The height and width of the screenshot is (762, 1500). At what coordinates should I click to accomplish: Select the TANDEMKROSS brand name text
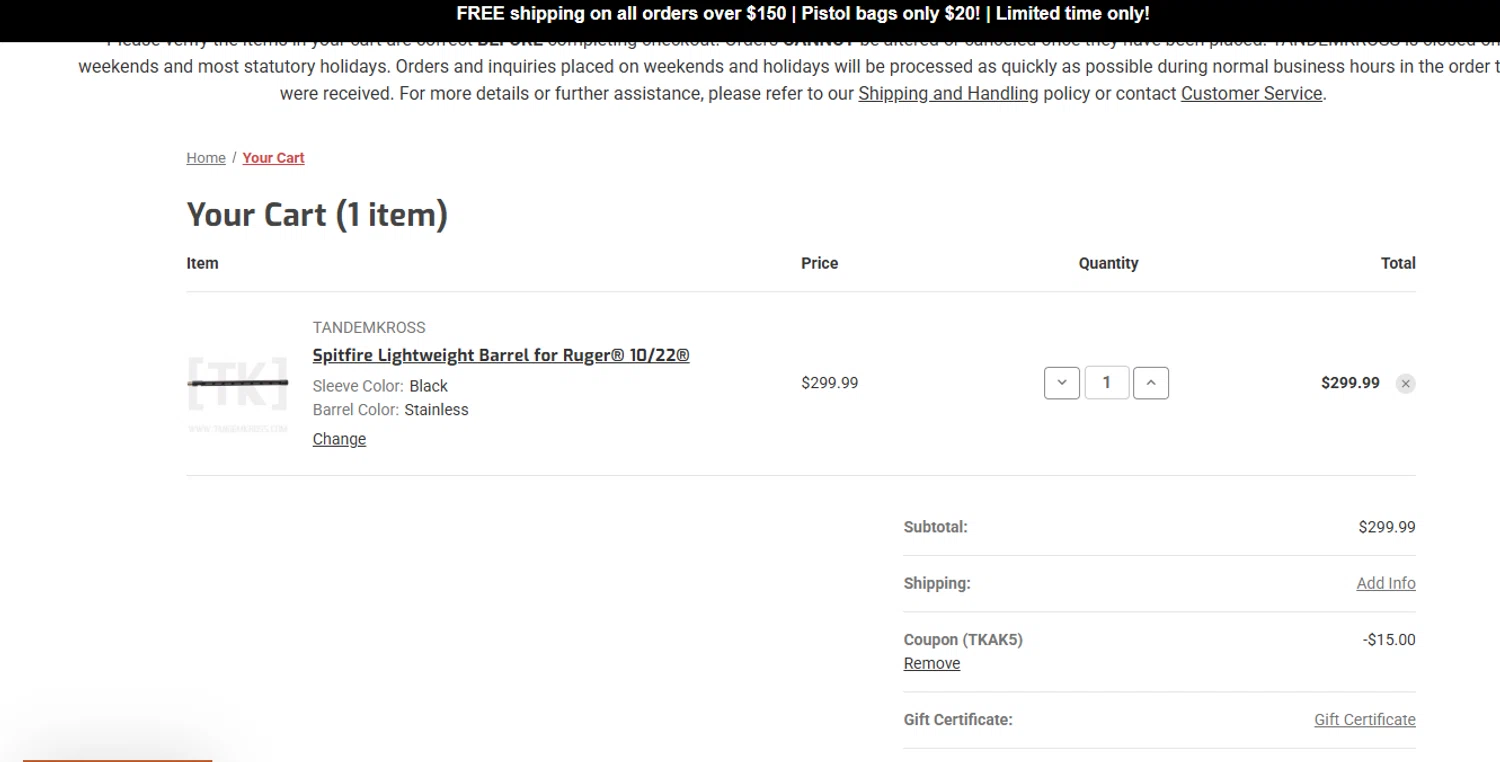click(x=369, y=327)
